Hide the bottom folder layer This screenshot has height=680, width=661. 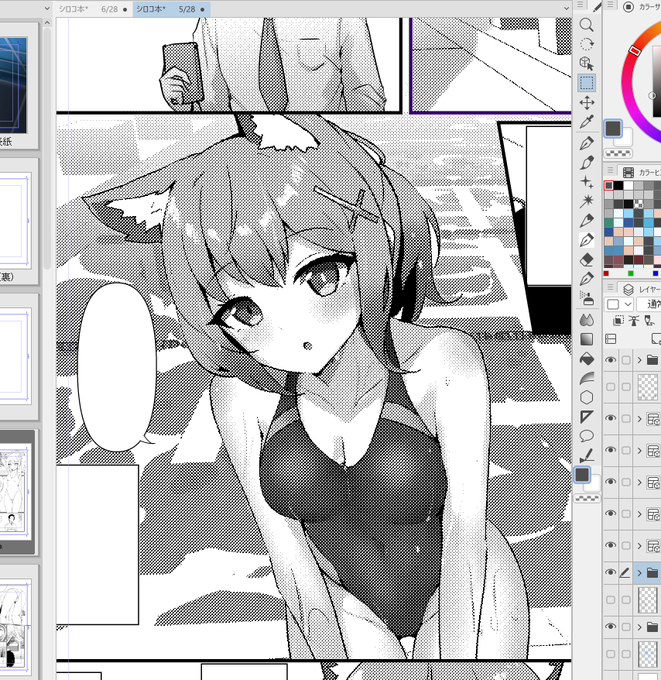point(610,627)
